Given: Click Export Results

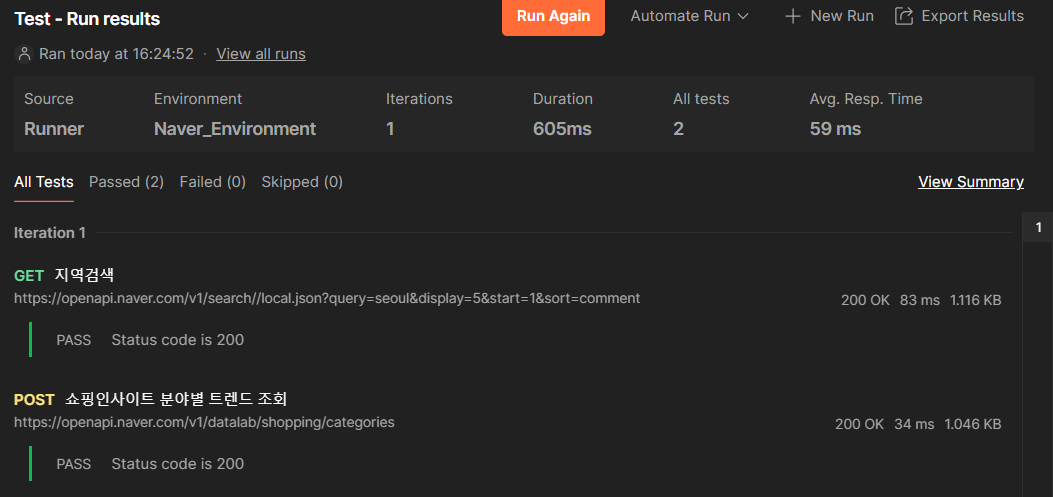Looking at the screenshot, I should pos(960,16).
